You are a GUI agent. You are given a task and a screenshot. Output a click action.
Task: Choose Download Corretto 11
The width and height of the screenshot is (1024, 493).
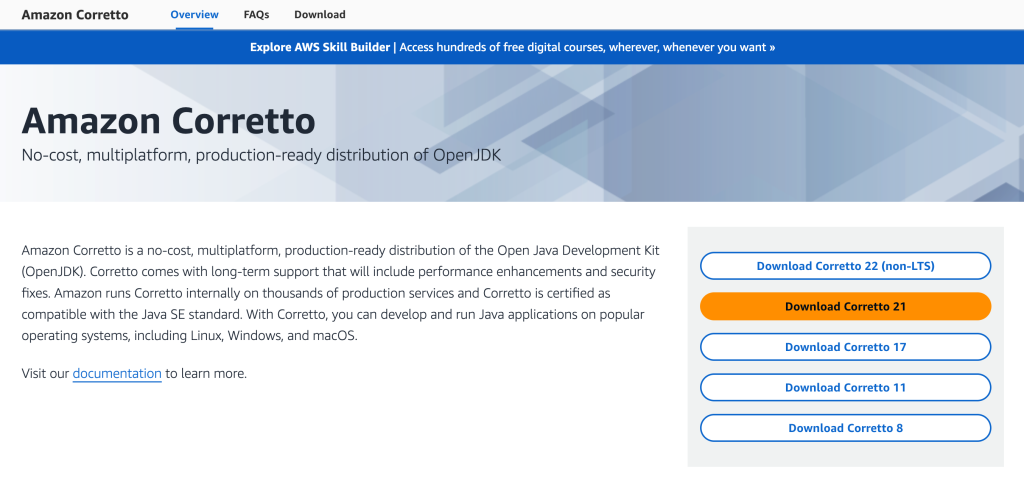(x=845, y=387)
